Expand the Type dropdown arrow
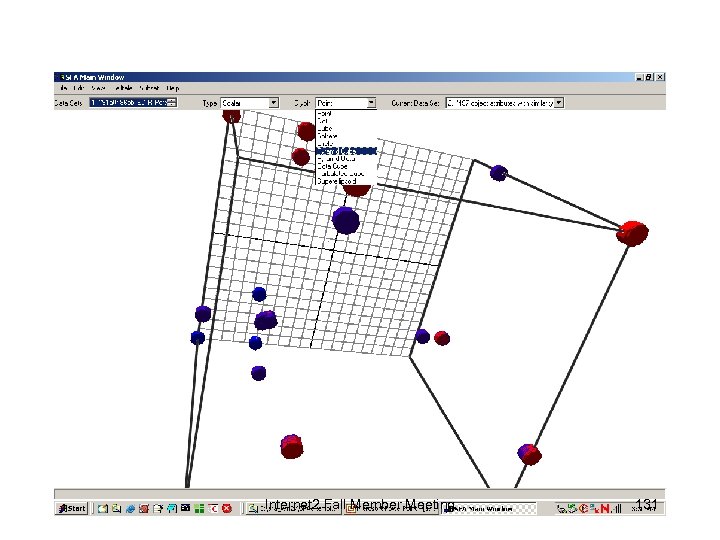The image size is (720, 540). click(274, 103)
